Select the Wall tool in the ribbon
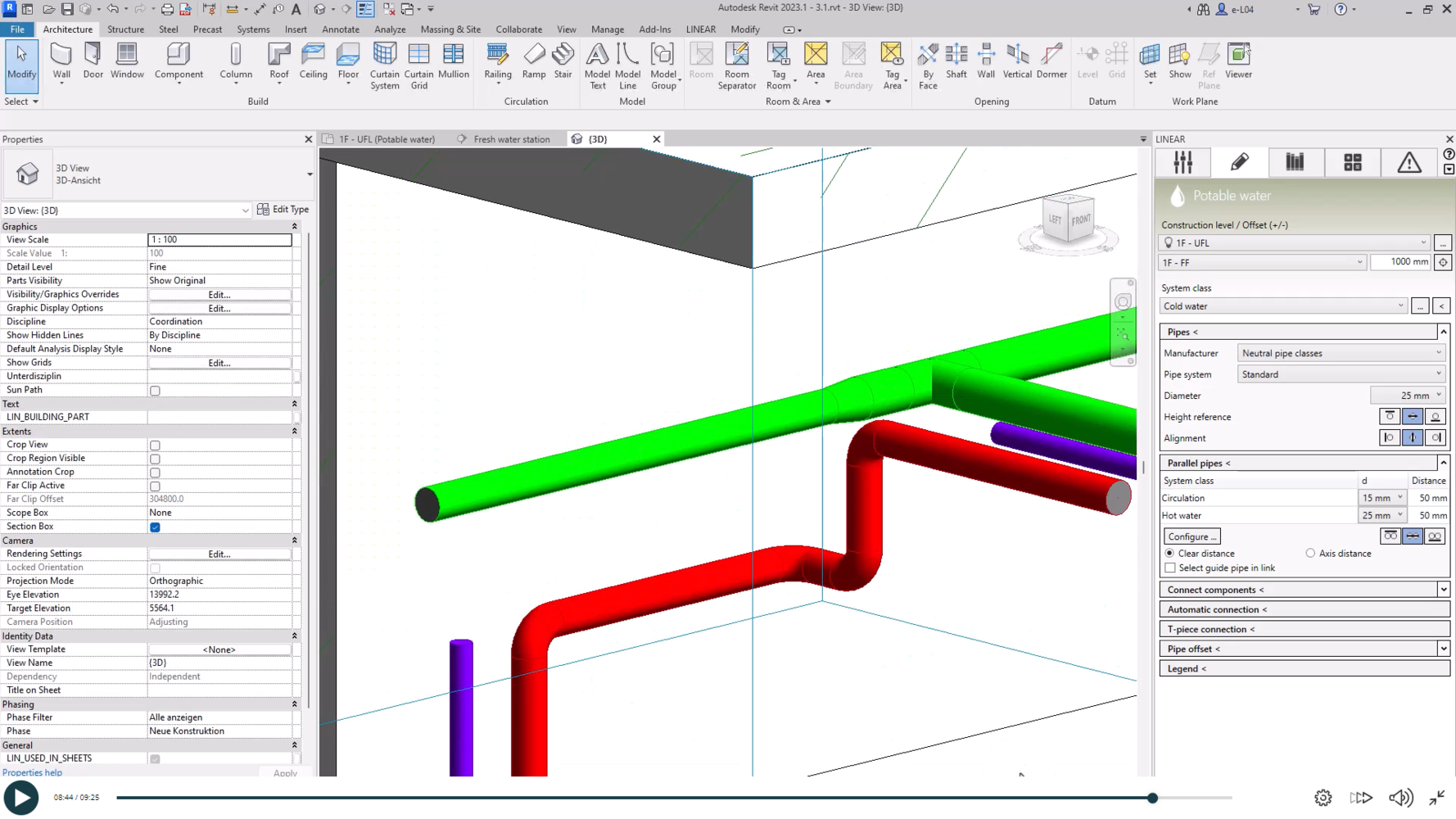 pyautogui.click(x=61, y=61)
